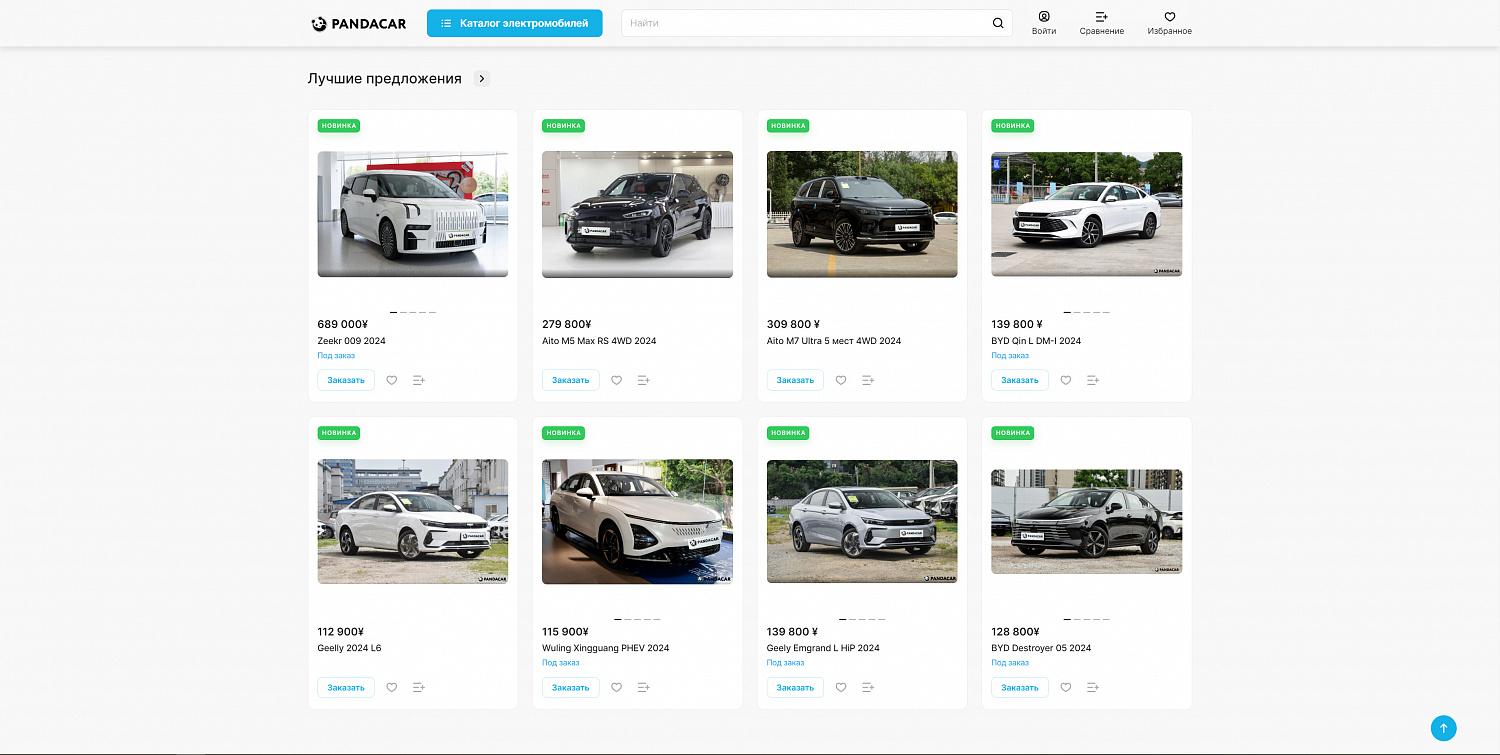Open Geely Emgrand L HiP 2024 link
Viewport: 1500px width, 755px height.
tap(823, 648)
